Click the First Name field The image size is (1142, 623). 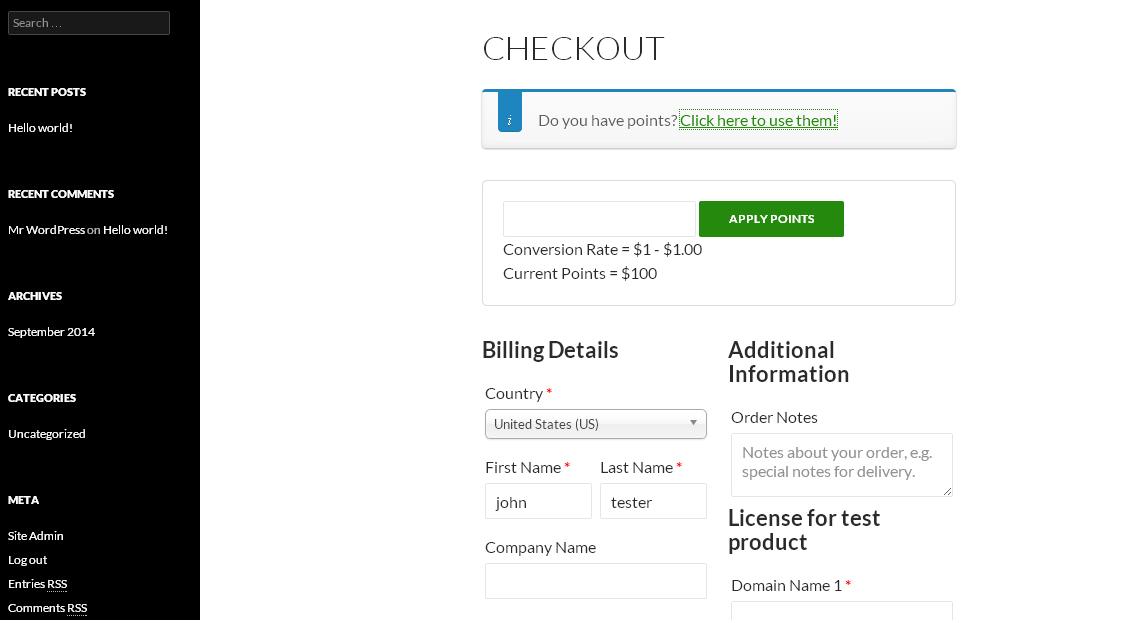tap(538, 501)
